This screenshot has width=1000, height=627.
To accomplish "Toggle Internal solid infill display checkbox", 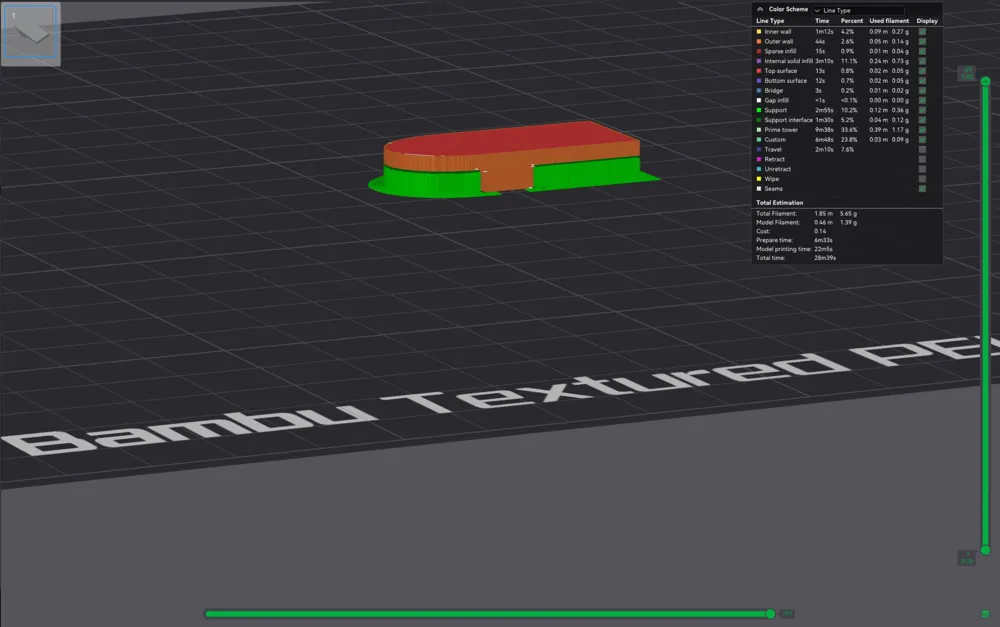I will (x=922, y=61).
